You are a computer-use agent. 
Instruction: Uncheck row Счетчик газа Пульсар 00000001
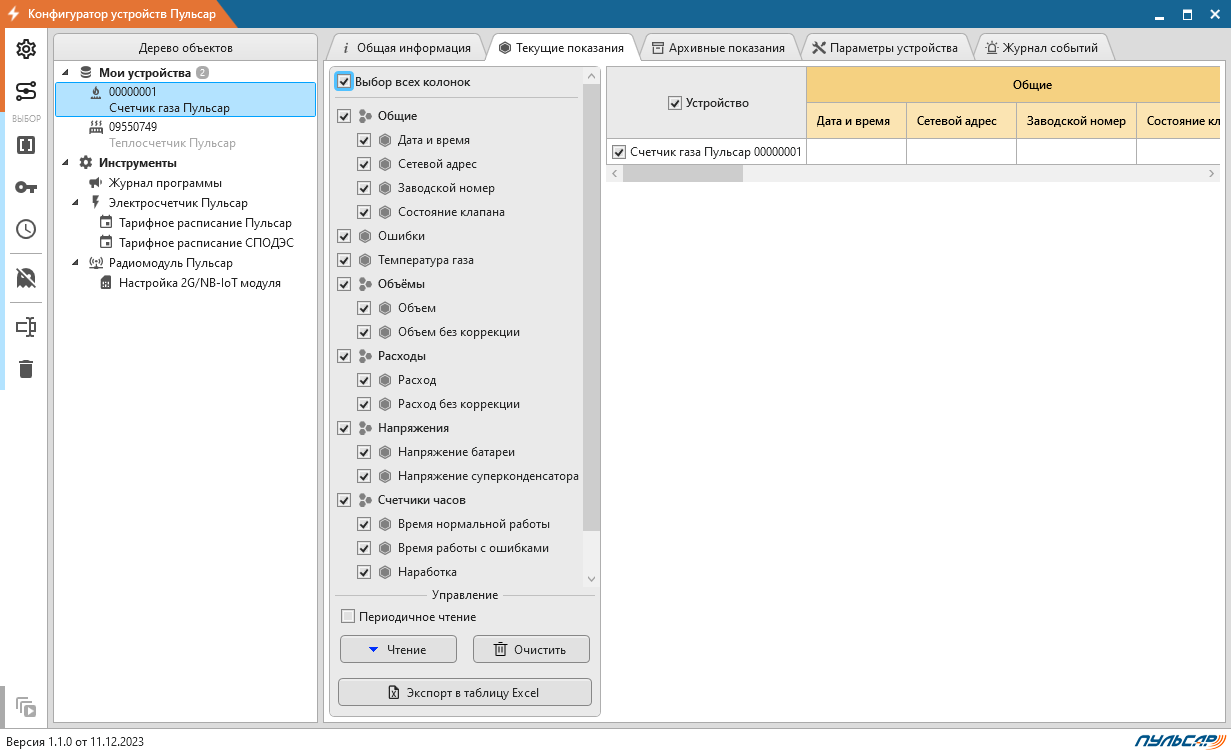click(619, 152)
